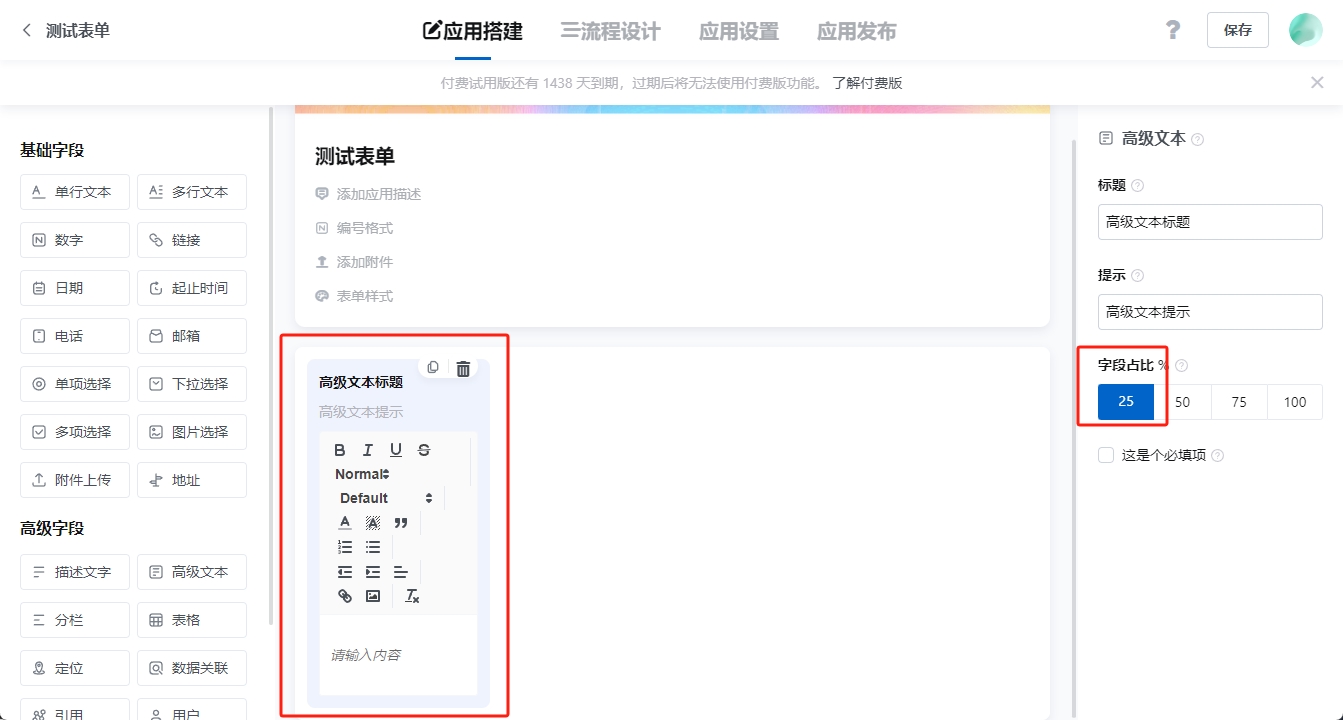Open the text alignment dropdown
This screenshot has height=720, width=1343.
[x=401, y=572]
